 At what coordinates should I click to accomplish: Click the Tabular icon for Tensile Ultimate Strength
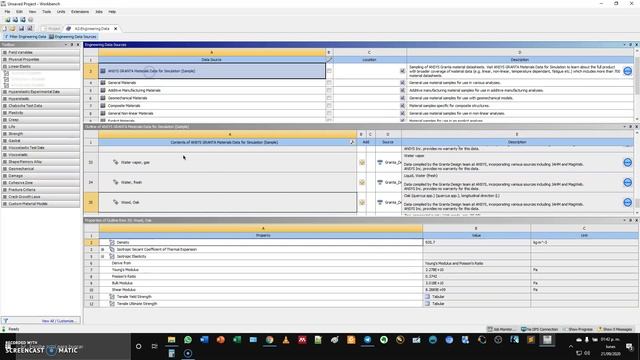coord(427,304)
